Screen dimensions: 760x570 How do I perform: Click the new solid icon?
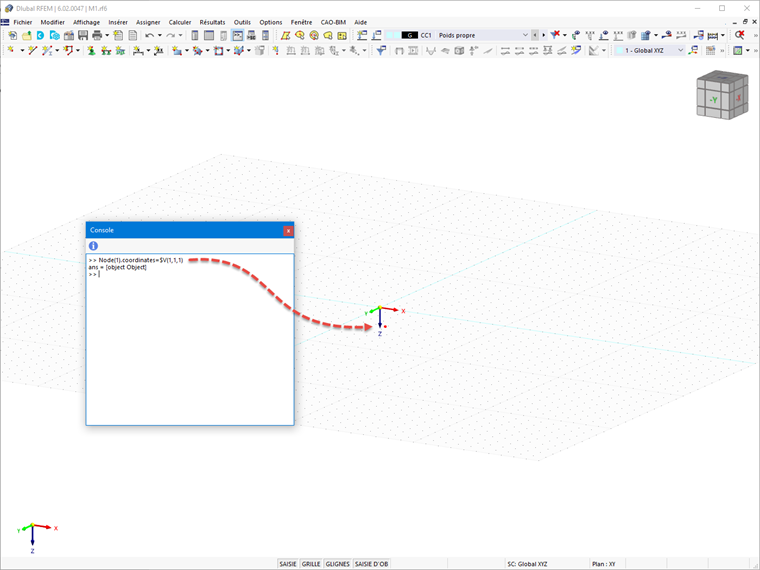click(239, 50)
